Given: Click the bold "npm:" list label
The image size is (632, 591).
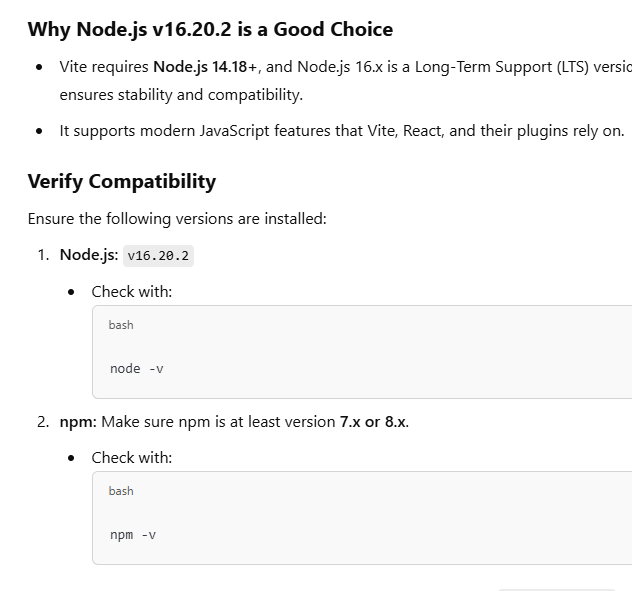Looking at the screenshot, I should click(78, 421).
